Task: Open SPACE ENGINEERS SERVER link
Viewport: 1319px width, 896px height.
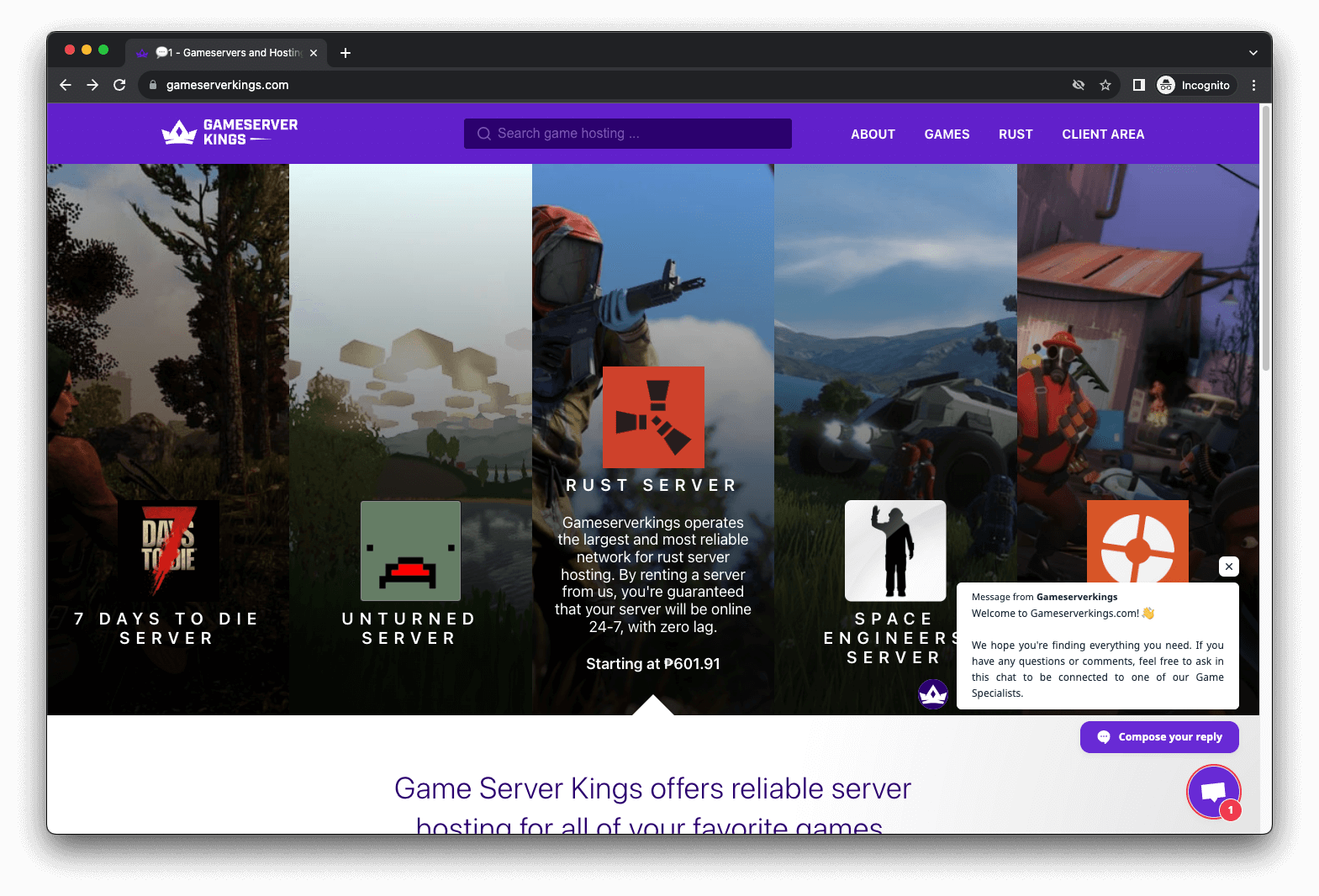Action: click(x=893, y=638)
